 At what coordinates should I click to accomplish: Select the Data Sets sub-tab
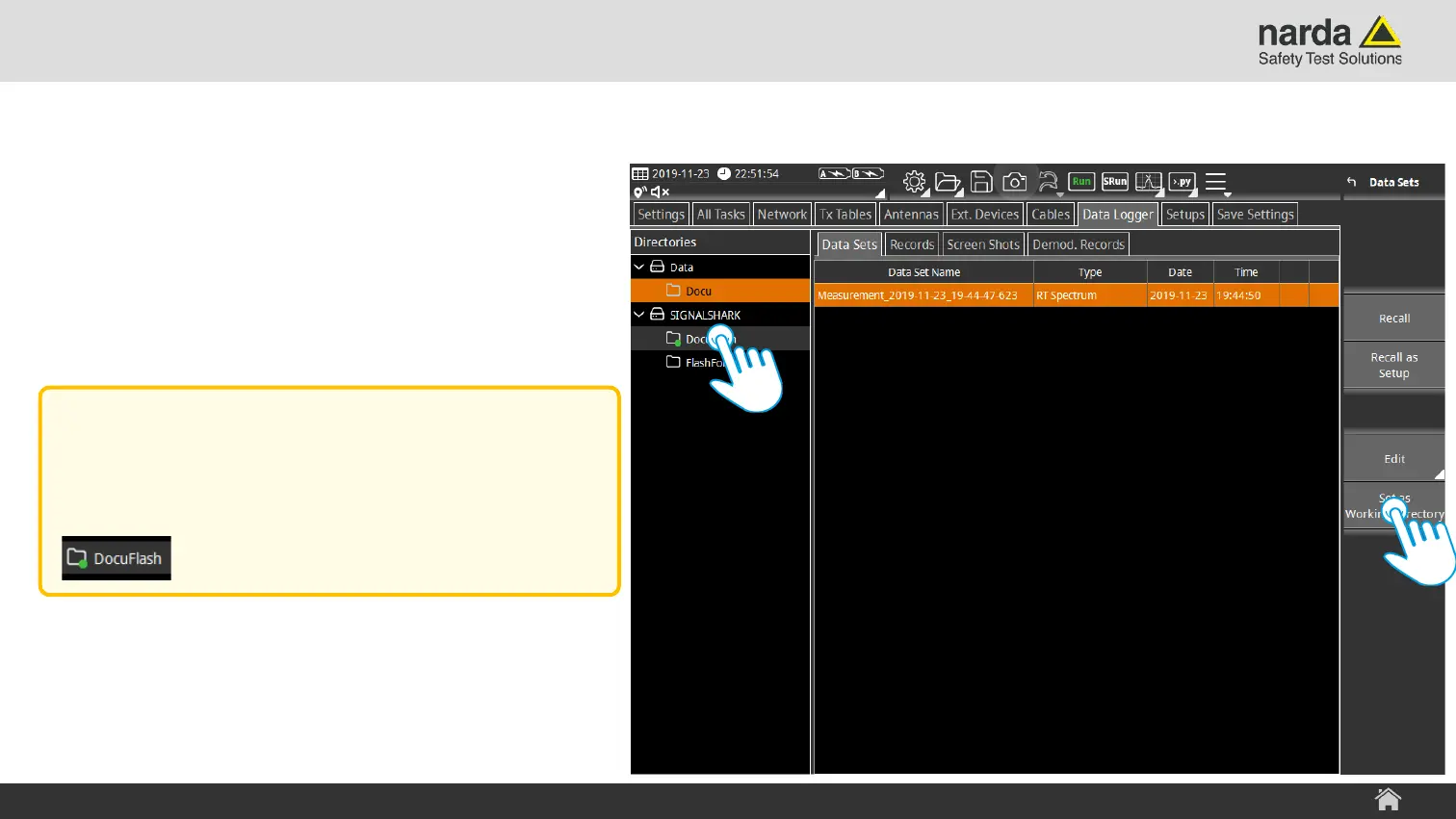click(849, 244)
